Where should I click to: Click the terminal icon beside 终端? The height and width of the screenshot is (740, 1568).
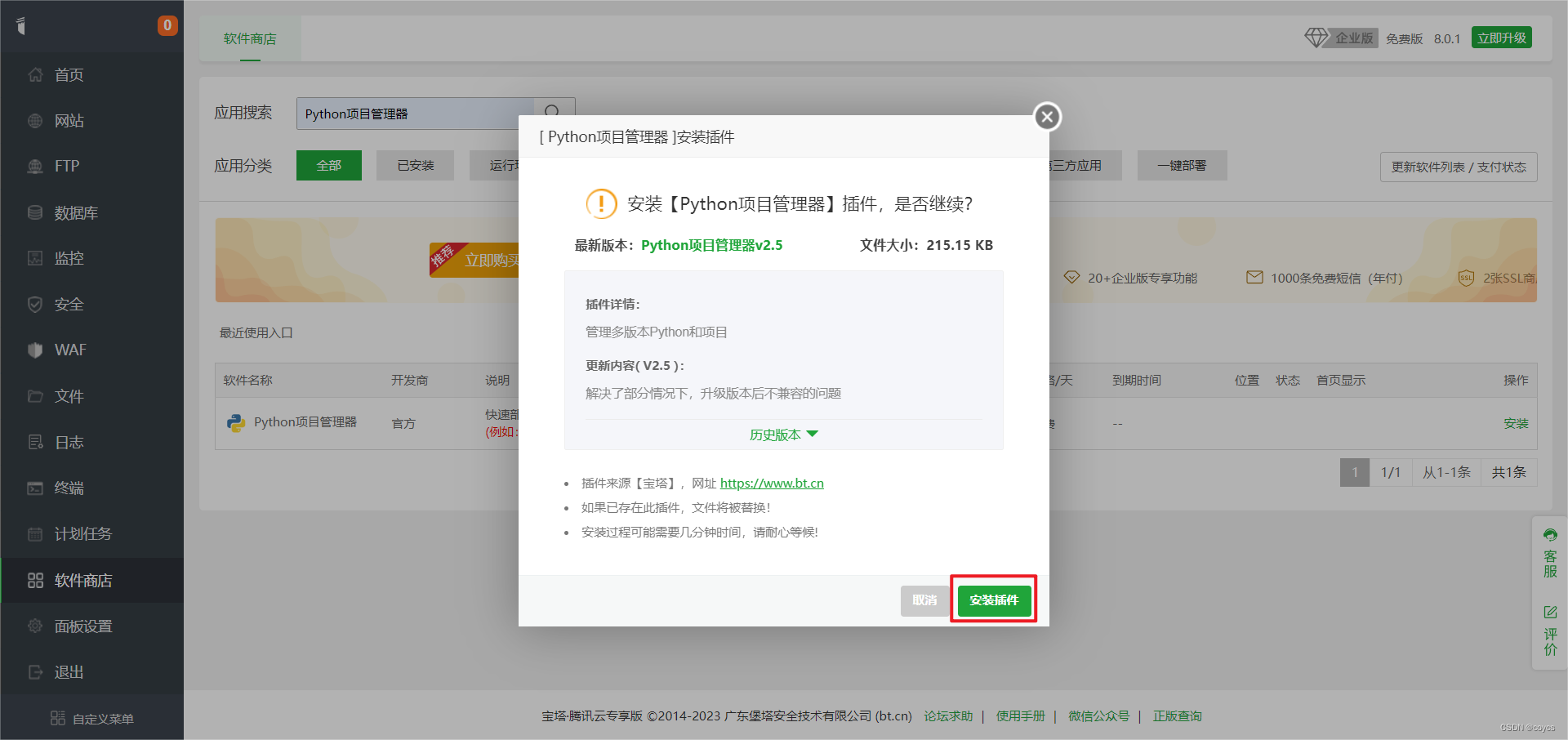[35, 488]
